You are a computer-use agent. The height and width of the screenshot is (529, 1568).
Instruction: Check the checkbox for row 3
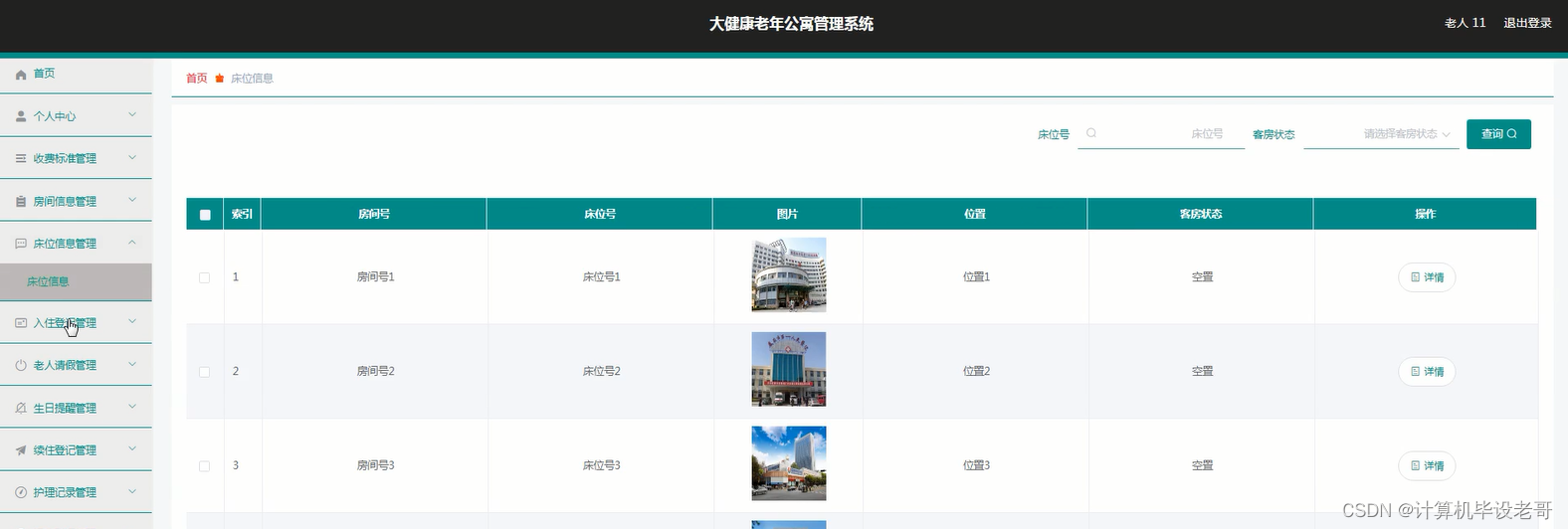coord(205,465)
